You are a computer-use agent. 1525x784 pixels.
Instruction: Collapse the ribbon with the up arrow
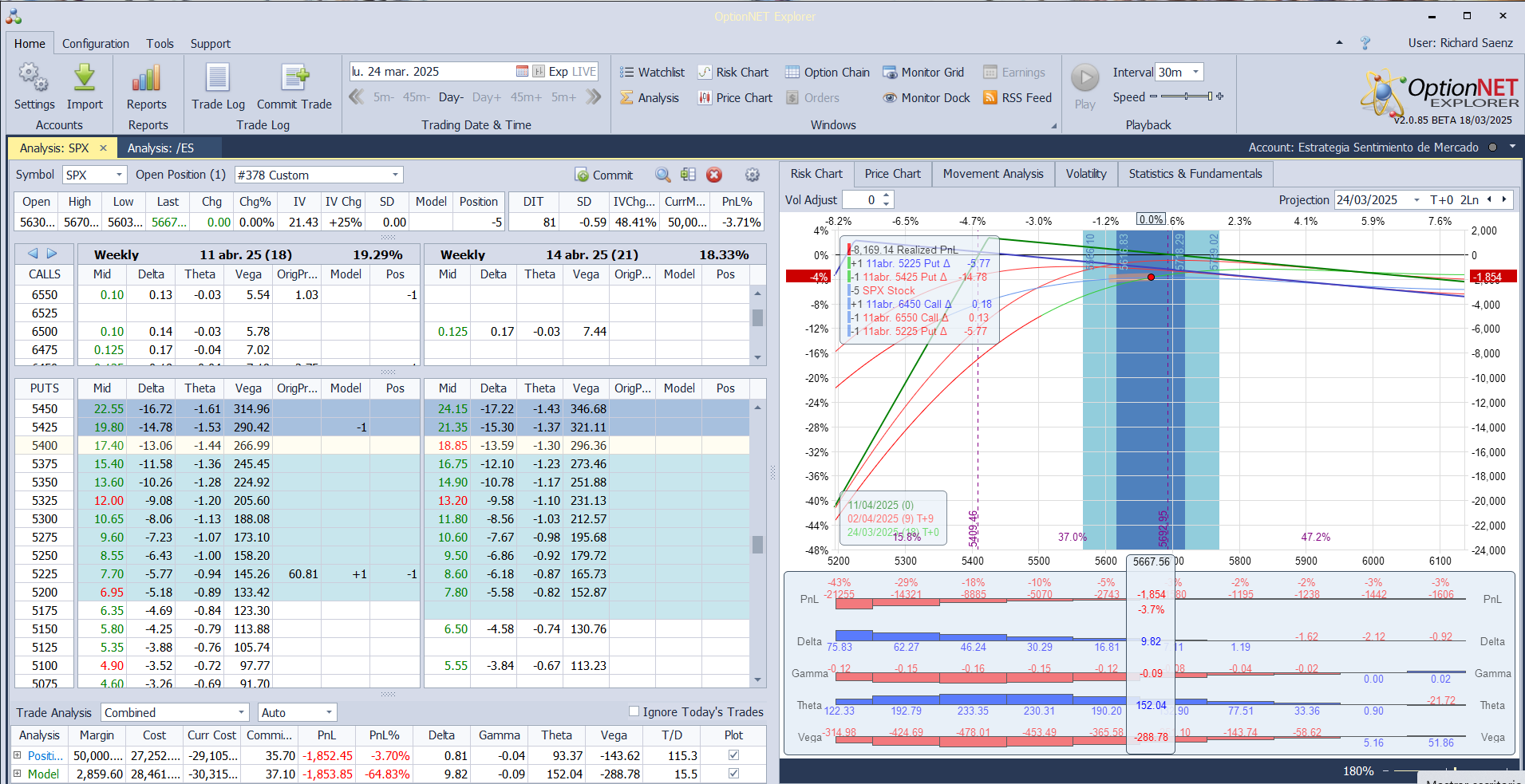point(1339,43)
